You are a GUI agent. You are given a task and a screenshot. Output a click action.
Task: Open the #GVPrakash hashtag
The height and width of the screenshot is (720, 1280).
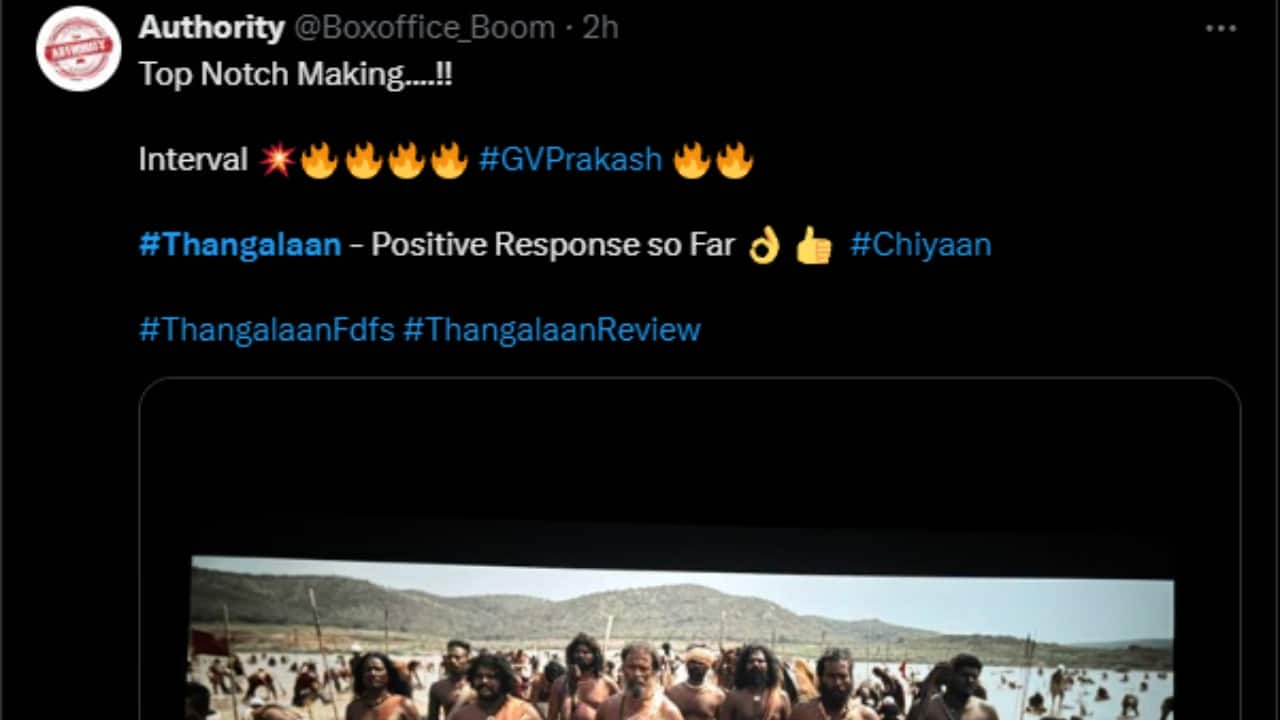tap(570, 159)
